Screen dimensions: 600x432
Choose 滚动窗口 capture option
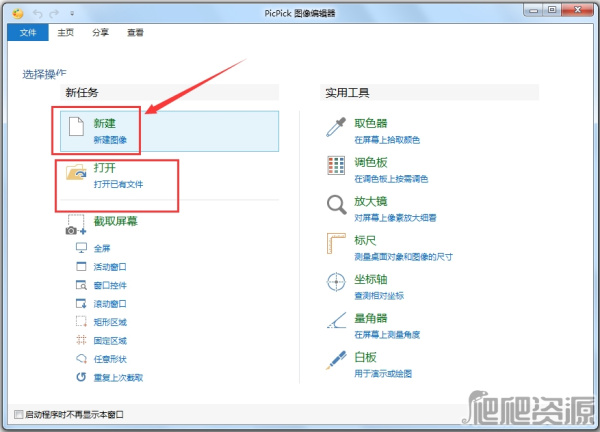click(x=110, y=304)
